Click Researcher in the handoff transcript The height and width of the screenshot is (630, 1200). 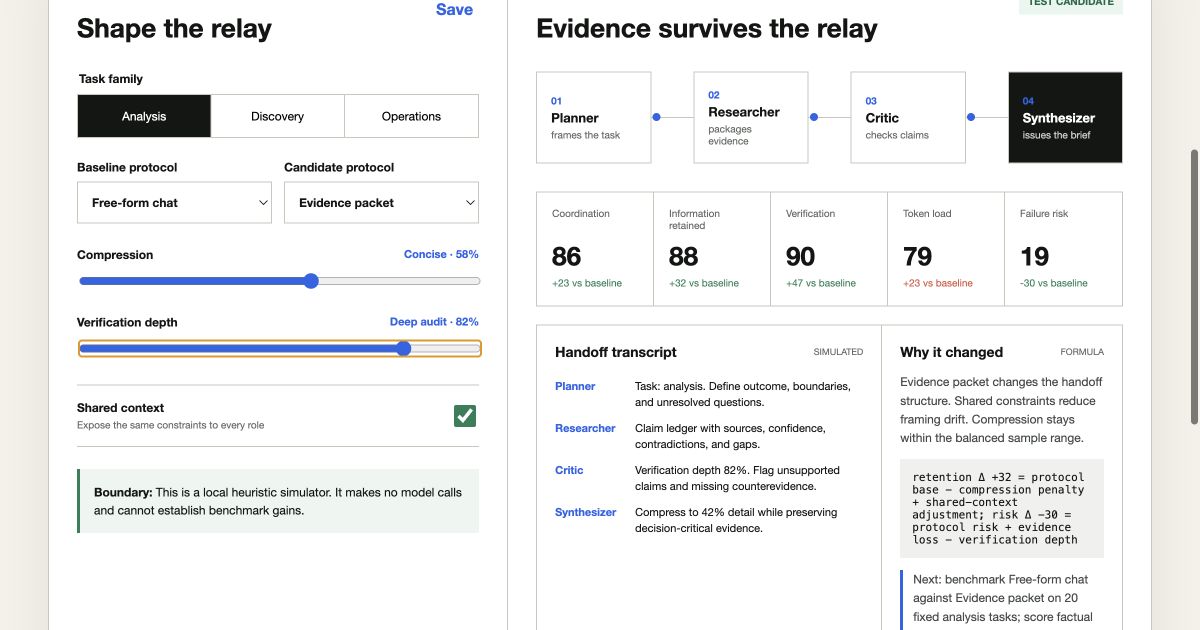pos(585,428)
